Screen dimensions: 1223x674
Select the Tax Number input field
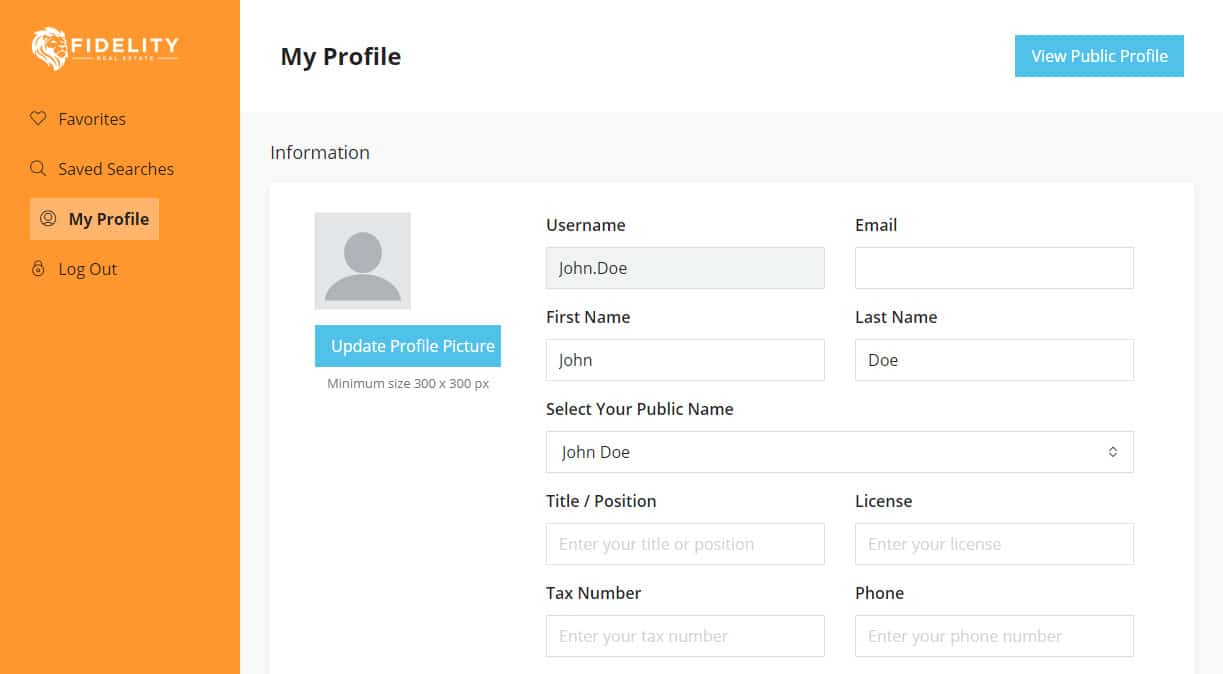pos(685,636)
